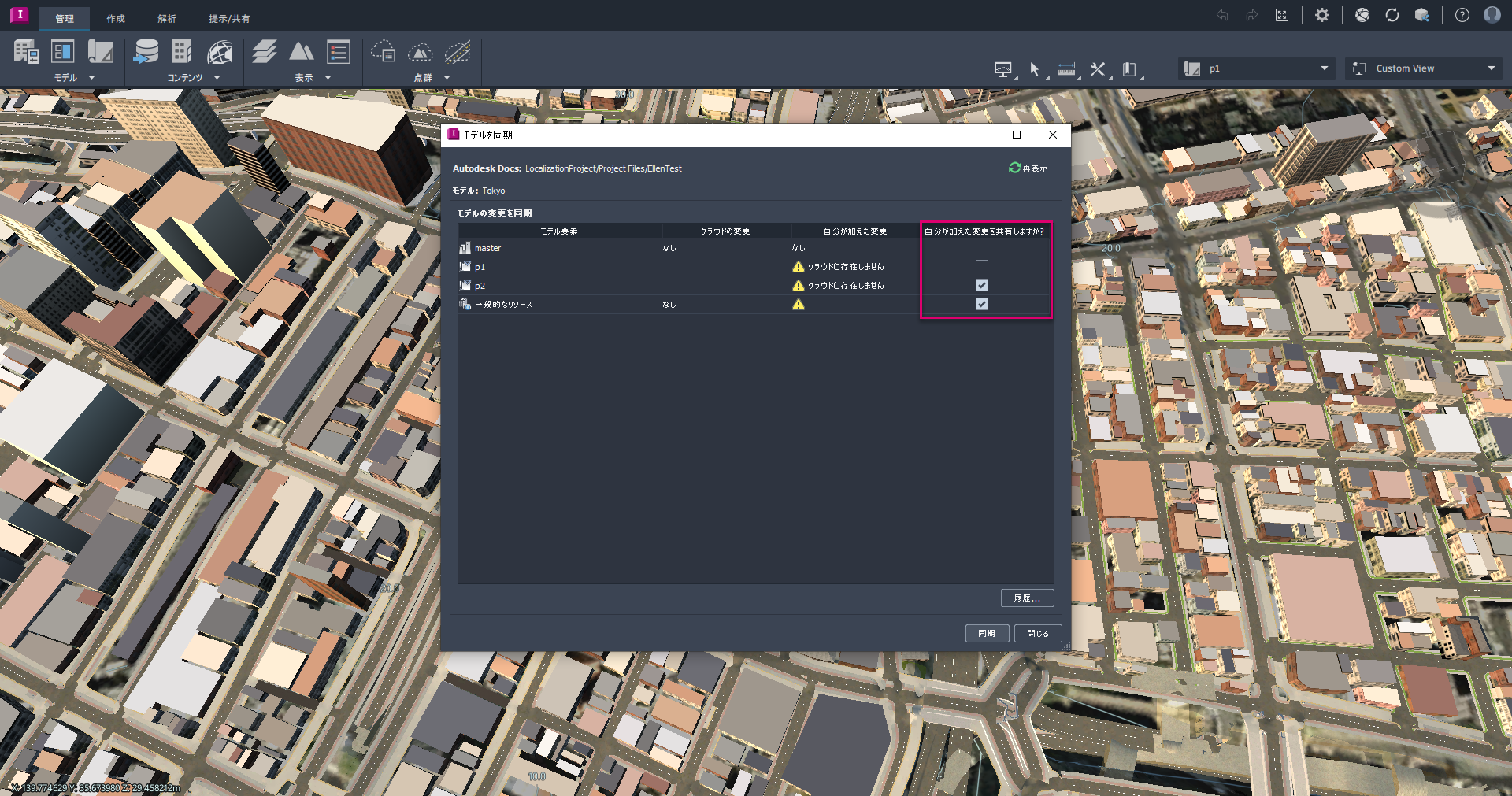
Task: Open the data sources database icon
Action: [146, 52]
